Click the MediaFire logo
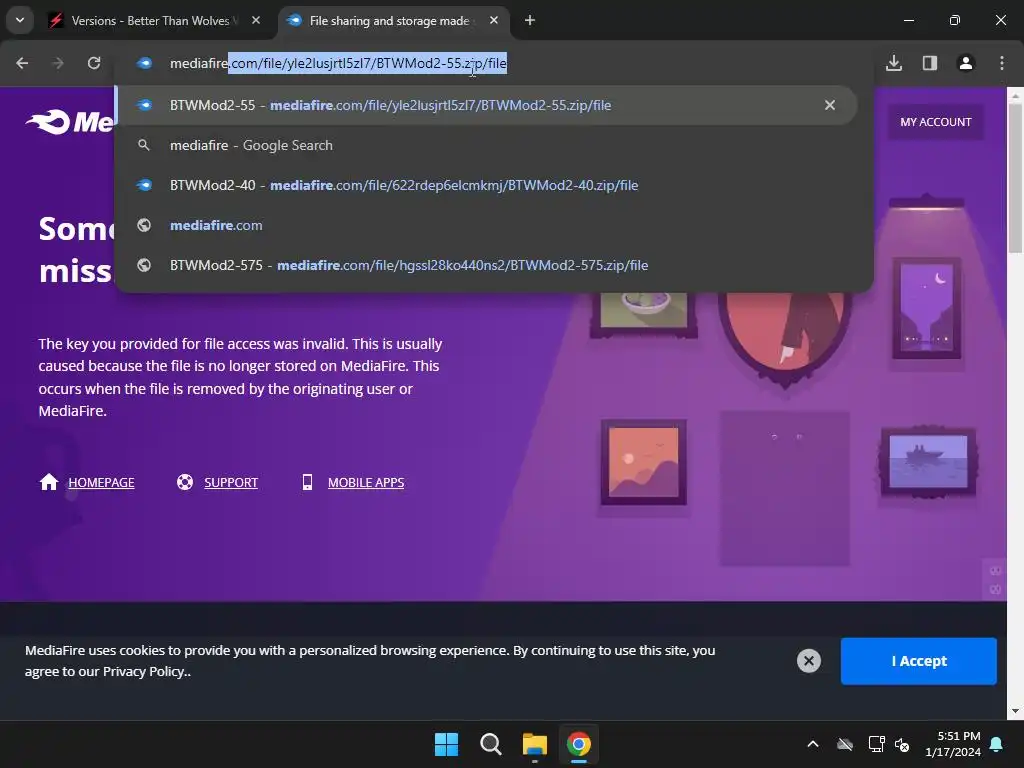The image size is (1024, 768). [69, 122]
